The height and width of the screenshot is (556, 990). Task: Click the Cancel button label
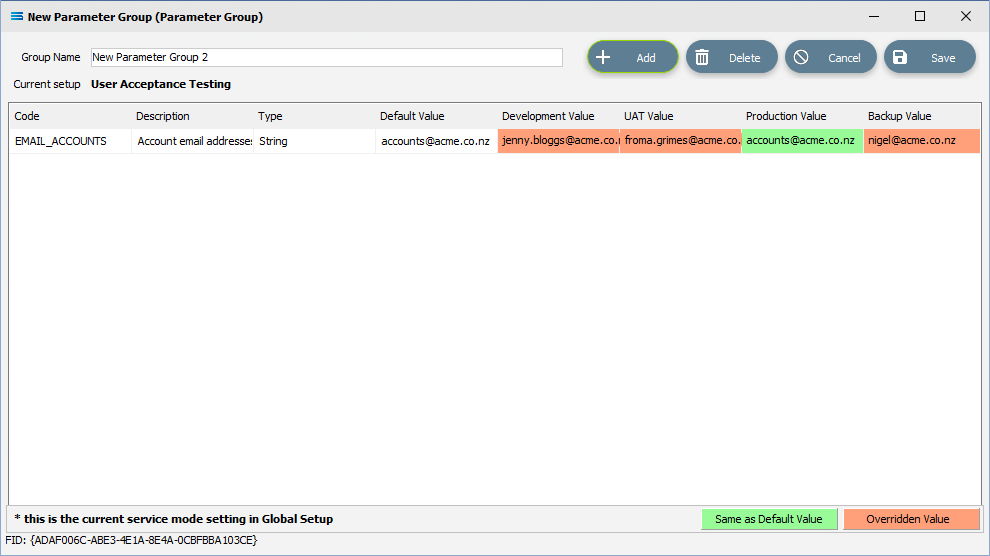[844, 58]
